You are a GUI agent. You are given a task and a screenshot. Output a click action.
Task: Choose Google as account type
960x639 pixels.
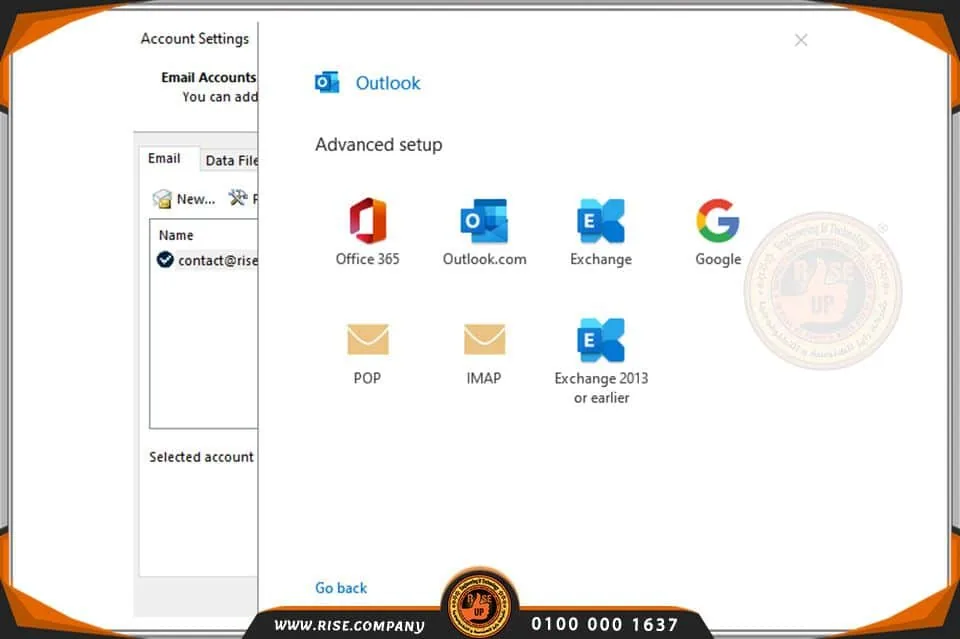718,231
